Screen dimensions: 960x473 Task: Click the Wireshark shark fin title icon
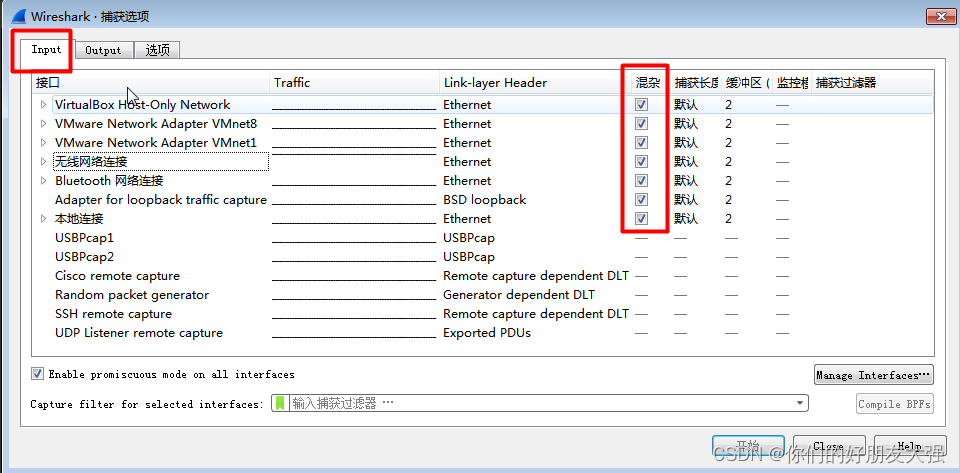19,16
